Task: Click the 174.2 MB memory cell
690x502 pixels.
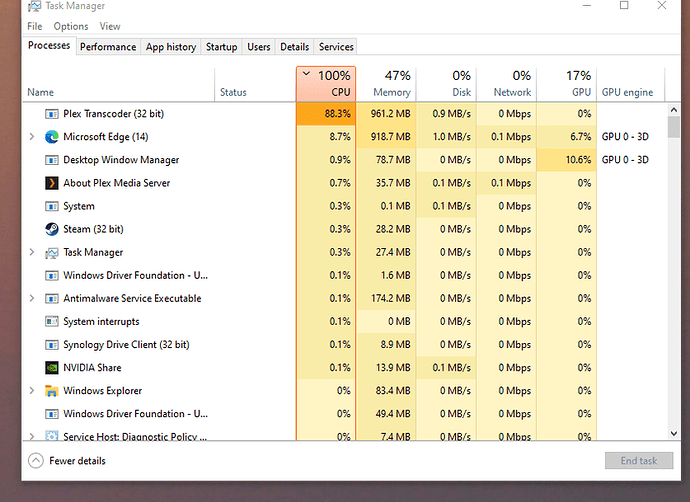Action: [386, 298]
